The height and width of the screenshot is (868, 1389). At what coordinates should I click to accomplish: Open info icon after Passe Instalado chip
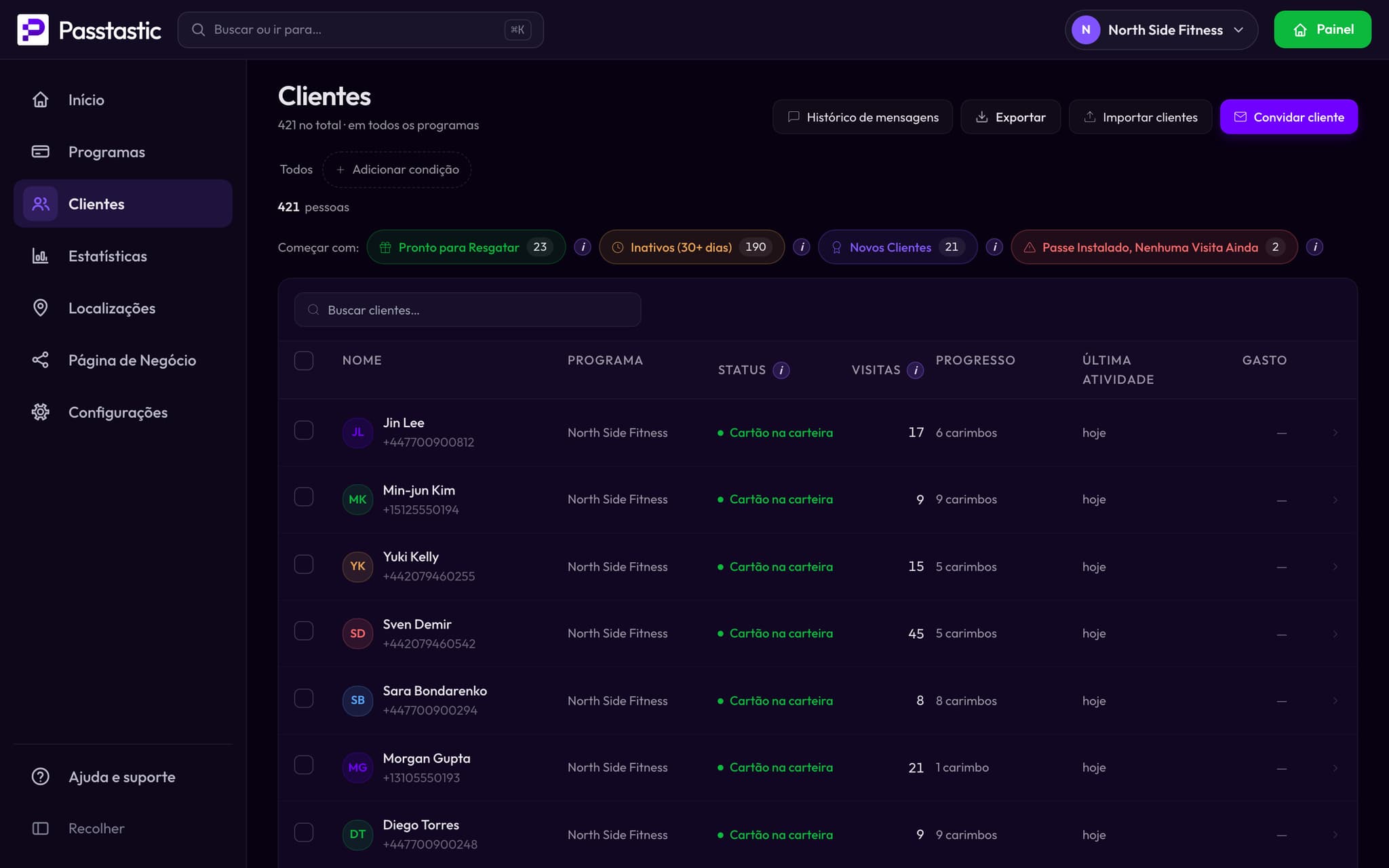pos(1314,248)
